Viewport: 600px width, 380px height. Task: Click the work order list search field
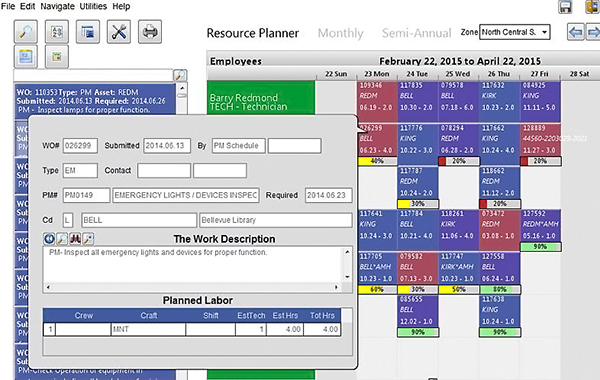[93, 75]
